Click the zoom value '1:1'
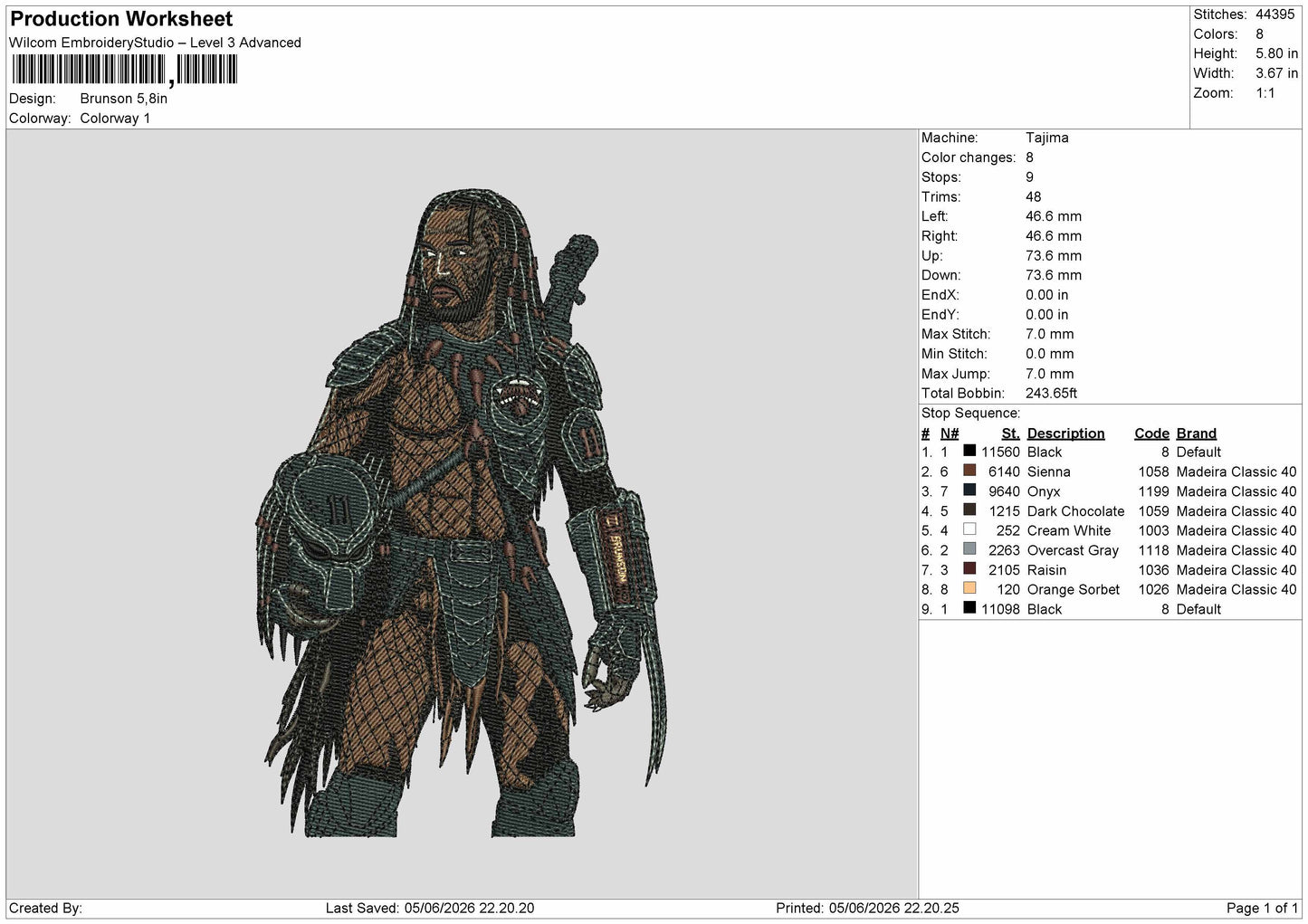Screen dimensions: 1308x924 coord(1265,93)
